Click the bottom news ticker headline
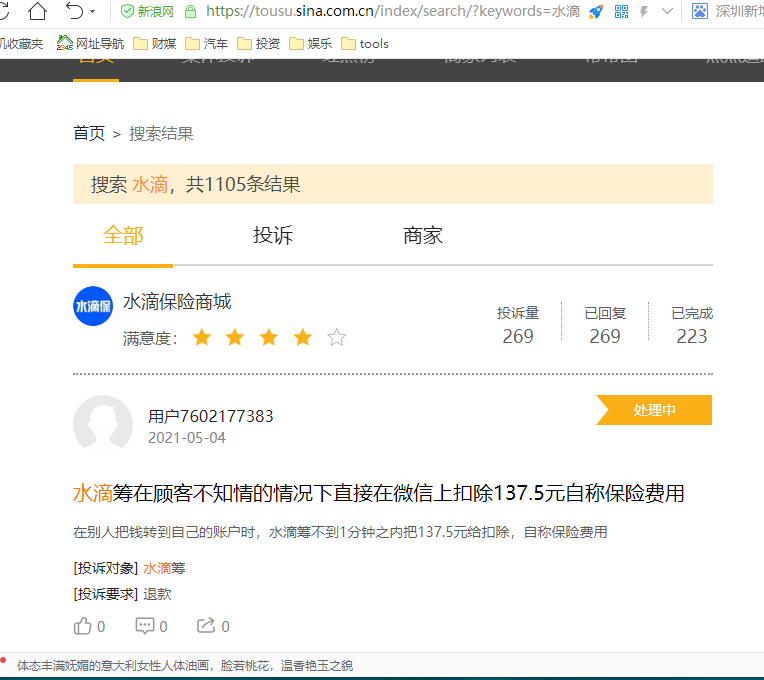764x680 pixels. point(185,665)
